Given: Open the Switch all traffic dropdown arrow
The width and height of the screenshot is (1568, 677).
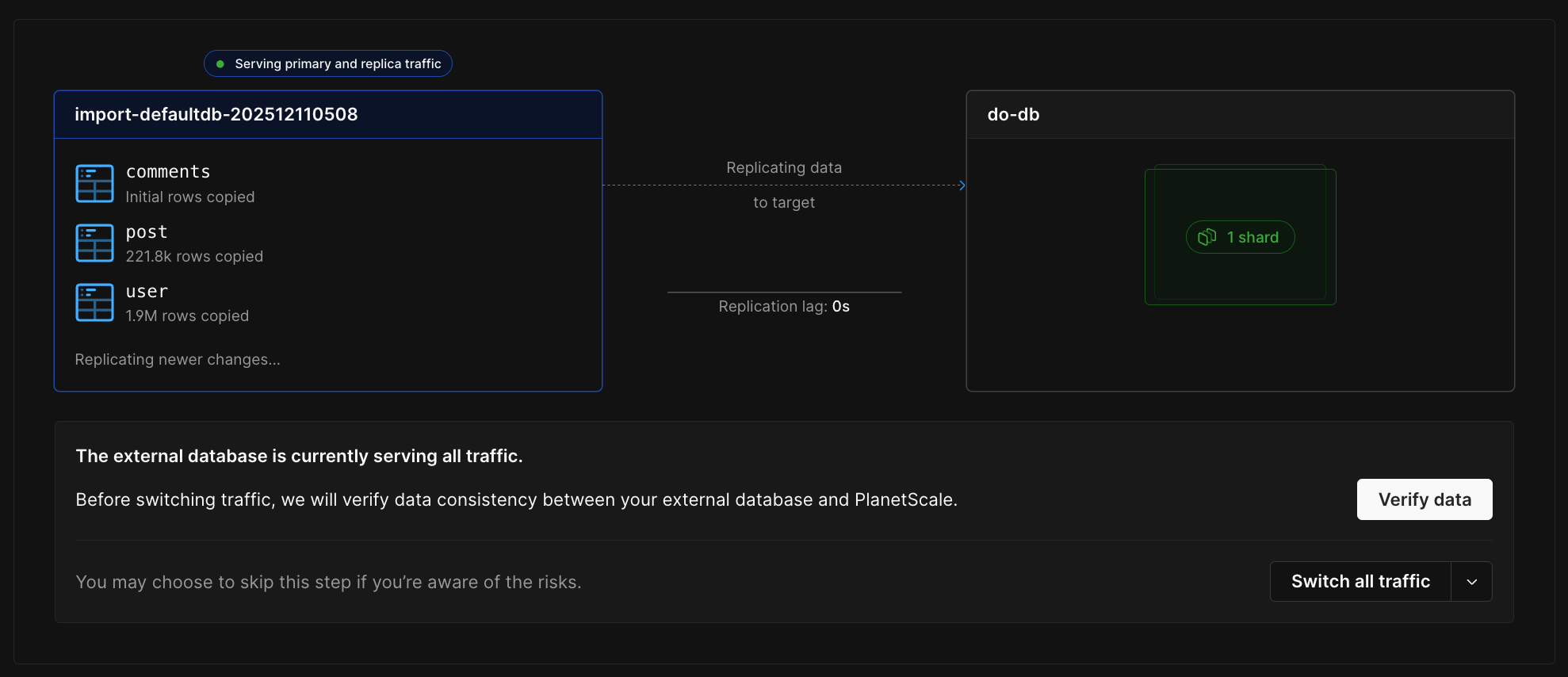Looking at the screenshot, I should tap(1472, 582).
